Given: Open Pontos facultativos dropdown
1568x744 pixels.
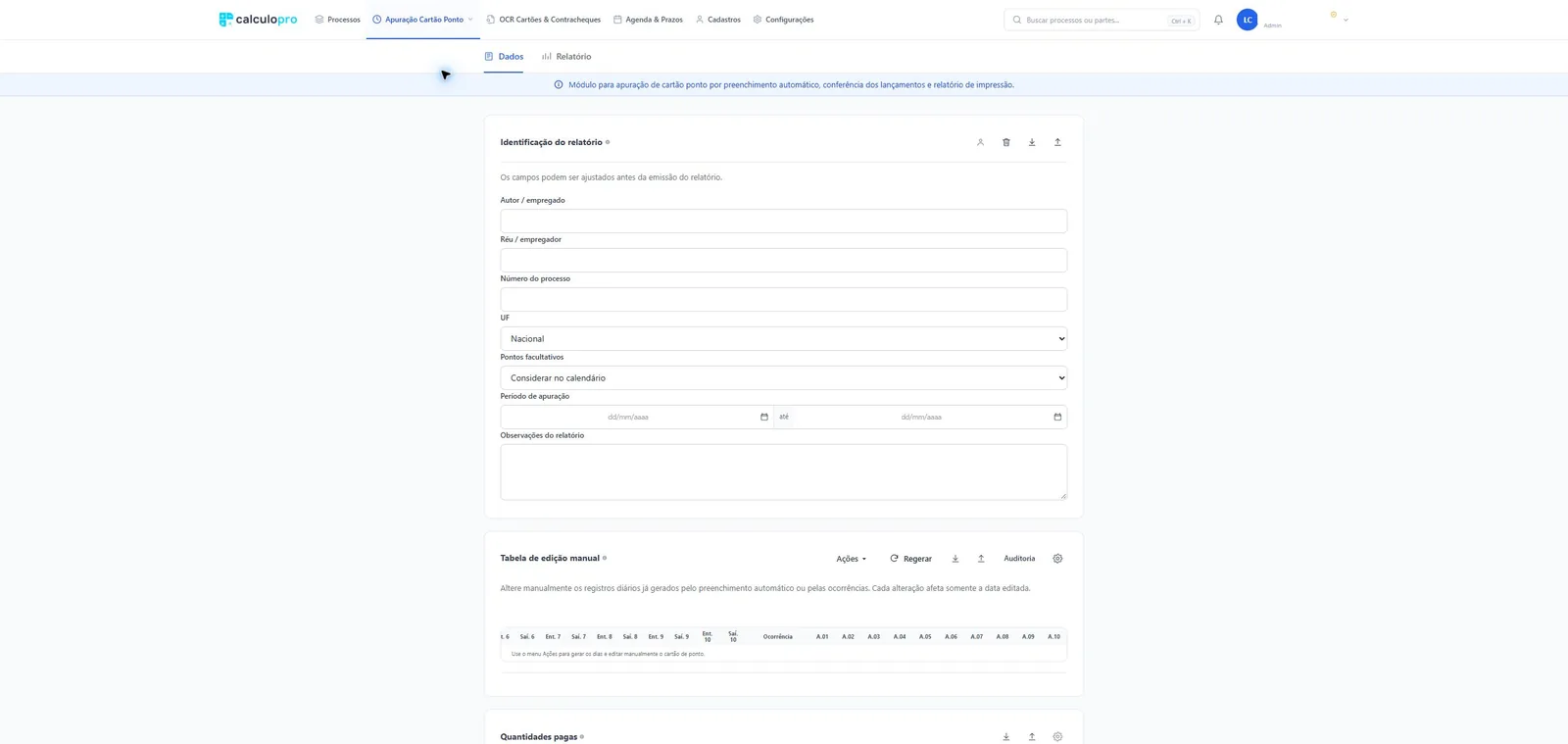Looking at the screenshot, I should [x=783, y=377].
